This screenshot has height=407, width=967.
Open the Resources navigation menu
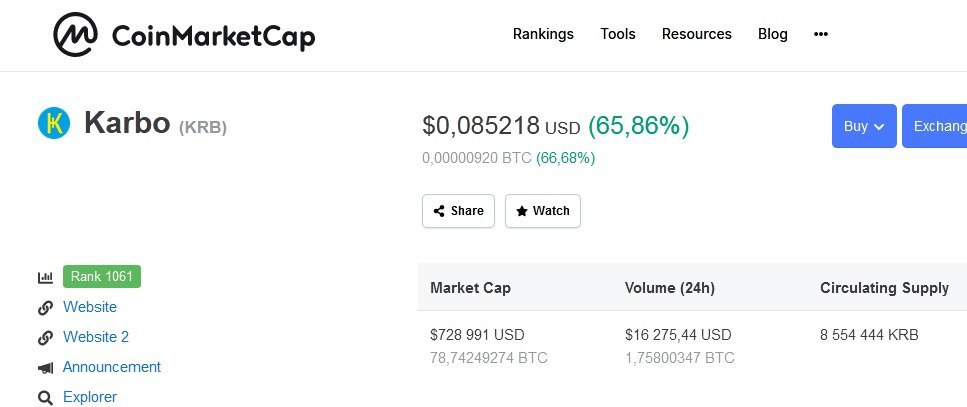pos(697,34)
